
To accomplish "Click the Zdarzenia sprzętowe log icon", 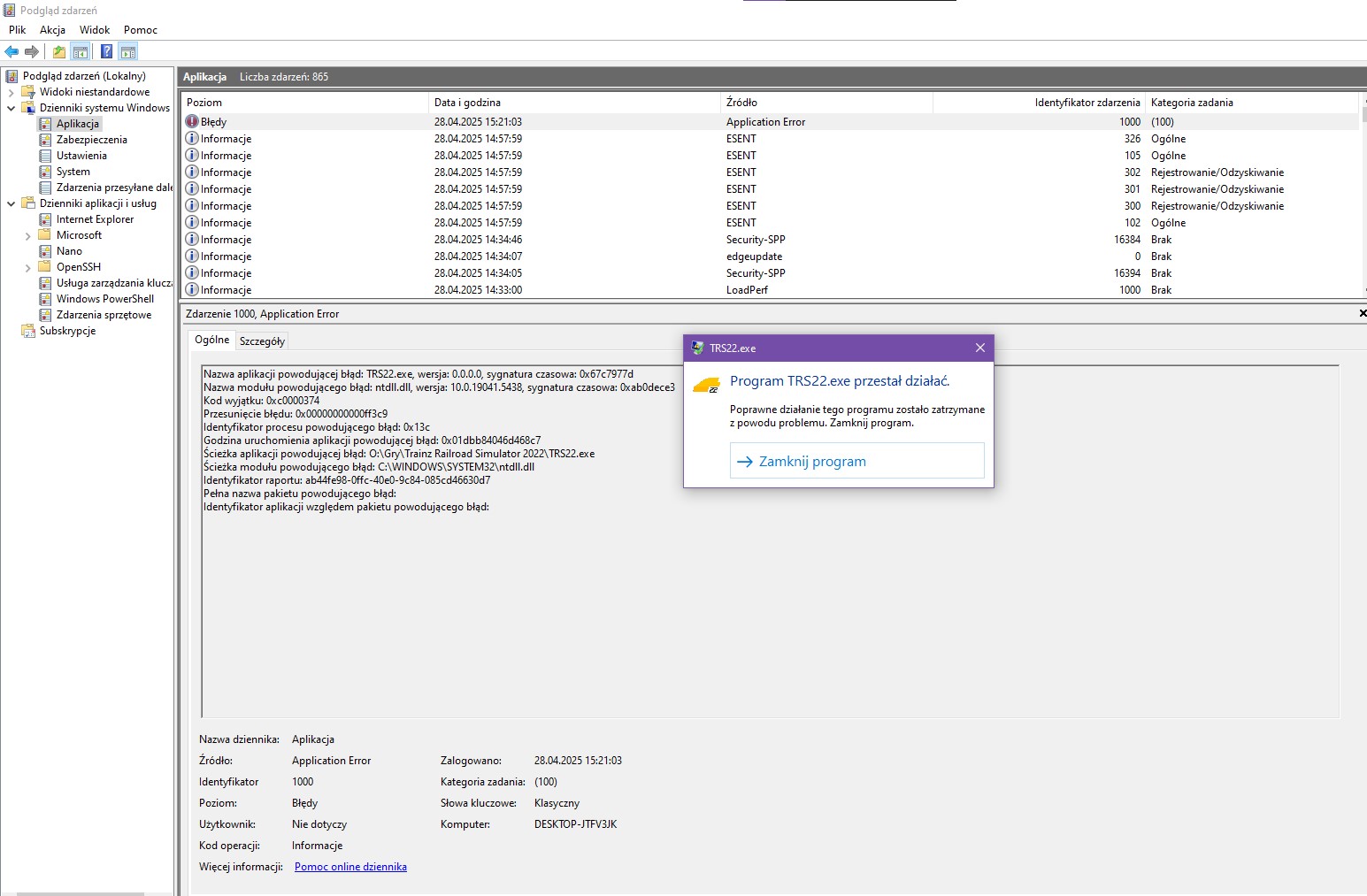I will pyautogui.click(x=45, y=315).
